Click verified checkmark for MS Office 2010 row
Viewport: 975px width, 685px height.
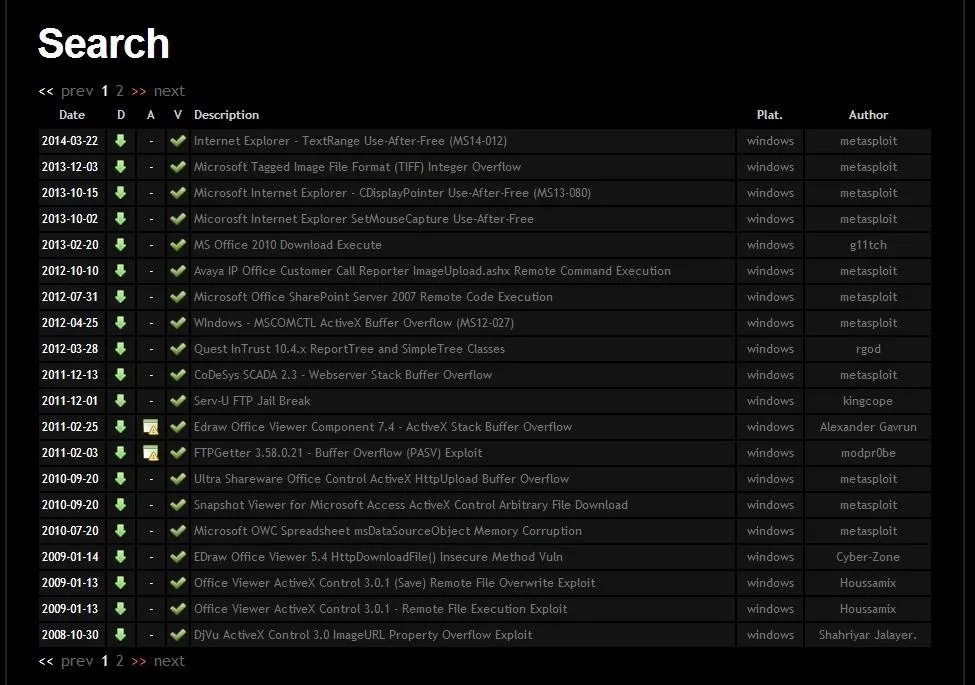178,245
